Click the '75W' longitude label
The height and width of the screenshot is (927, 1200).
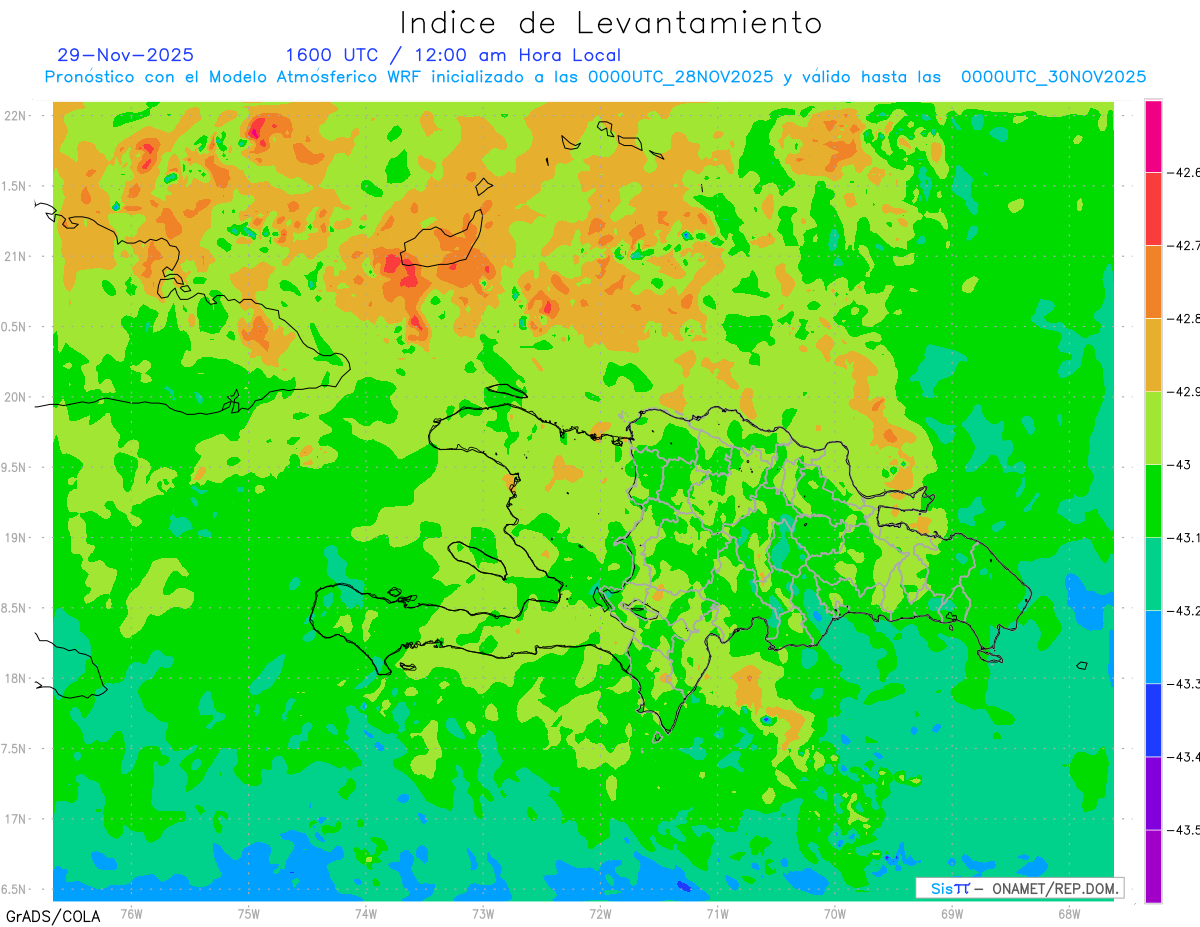(249, 913)
